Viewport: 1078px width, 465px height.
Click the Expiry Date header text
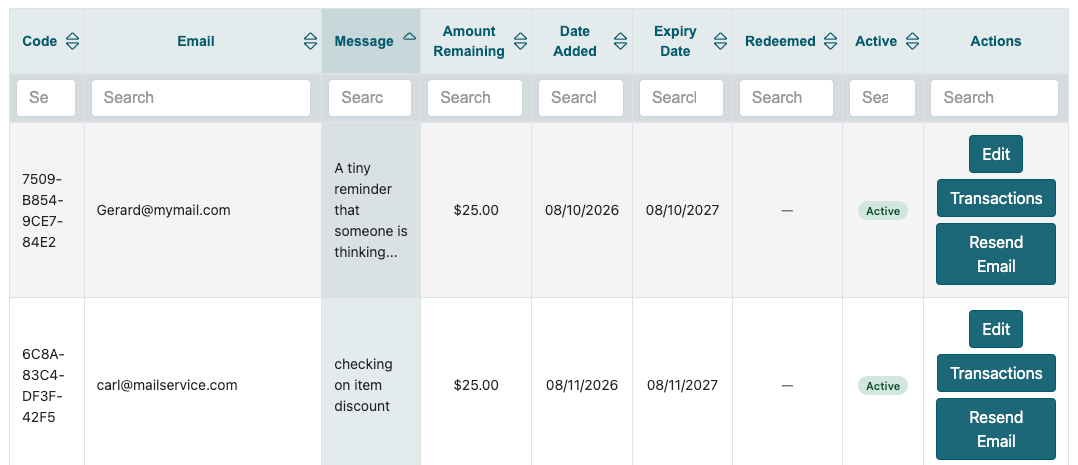pos(675,41)
